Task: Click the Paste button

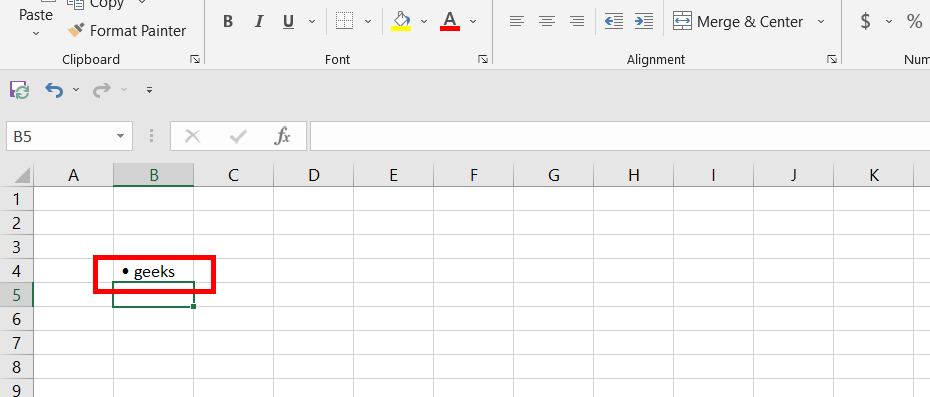Action: pos(36,15)
